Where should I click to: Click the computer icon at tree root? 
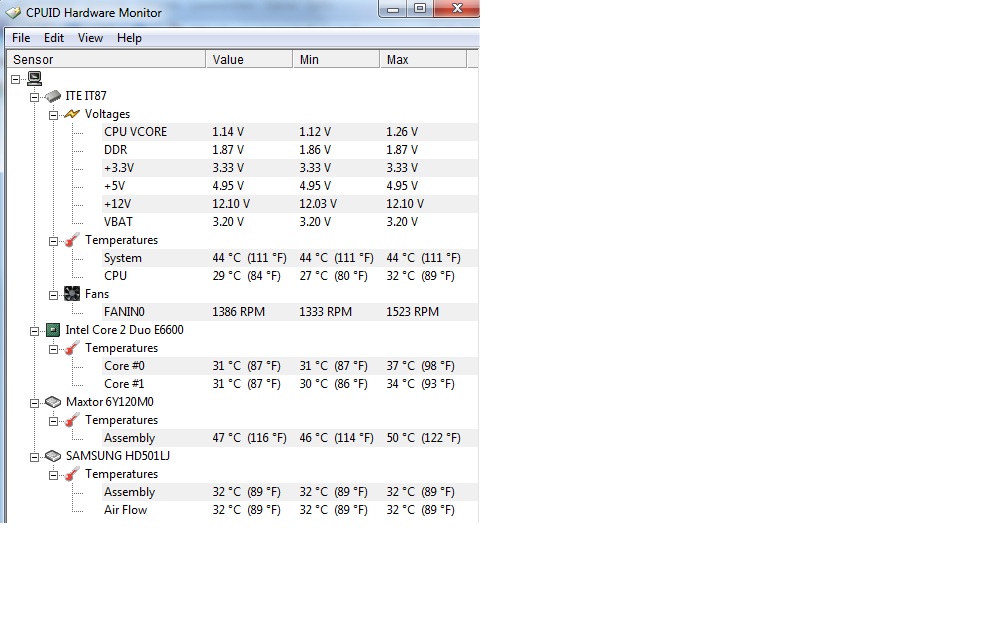click(x=35, y=78)
